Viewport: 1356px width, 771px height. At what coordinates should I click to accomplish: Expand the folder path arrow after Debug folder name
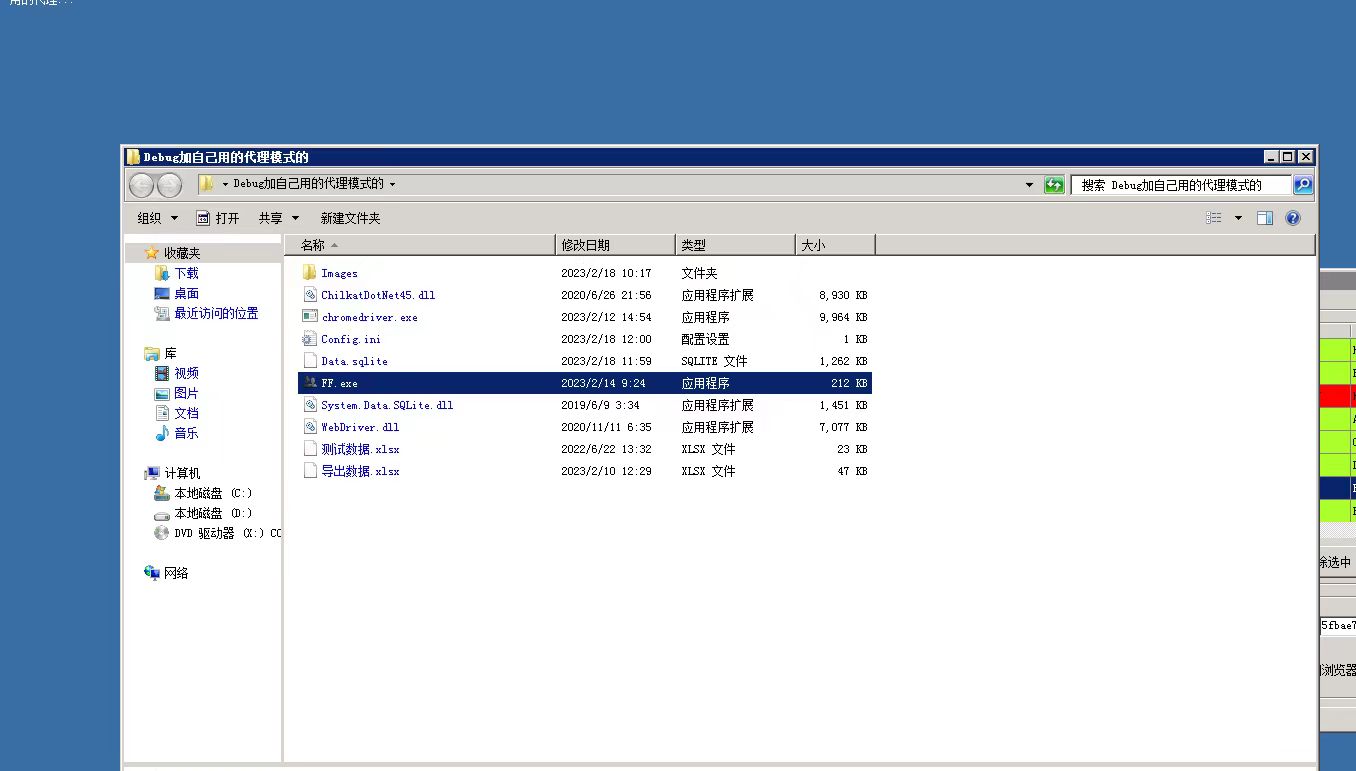[392, 184]
